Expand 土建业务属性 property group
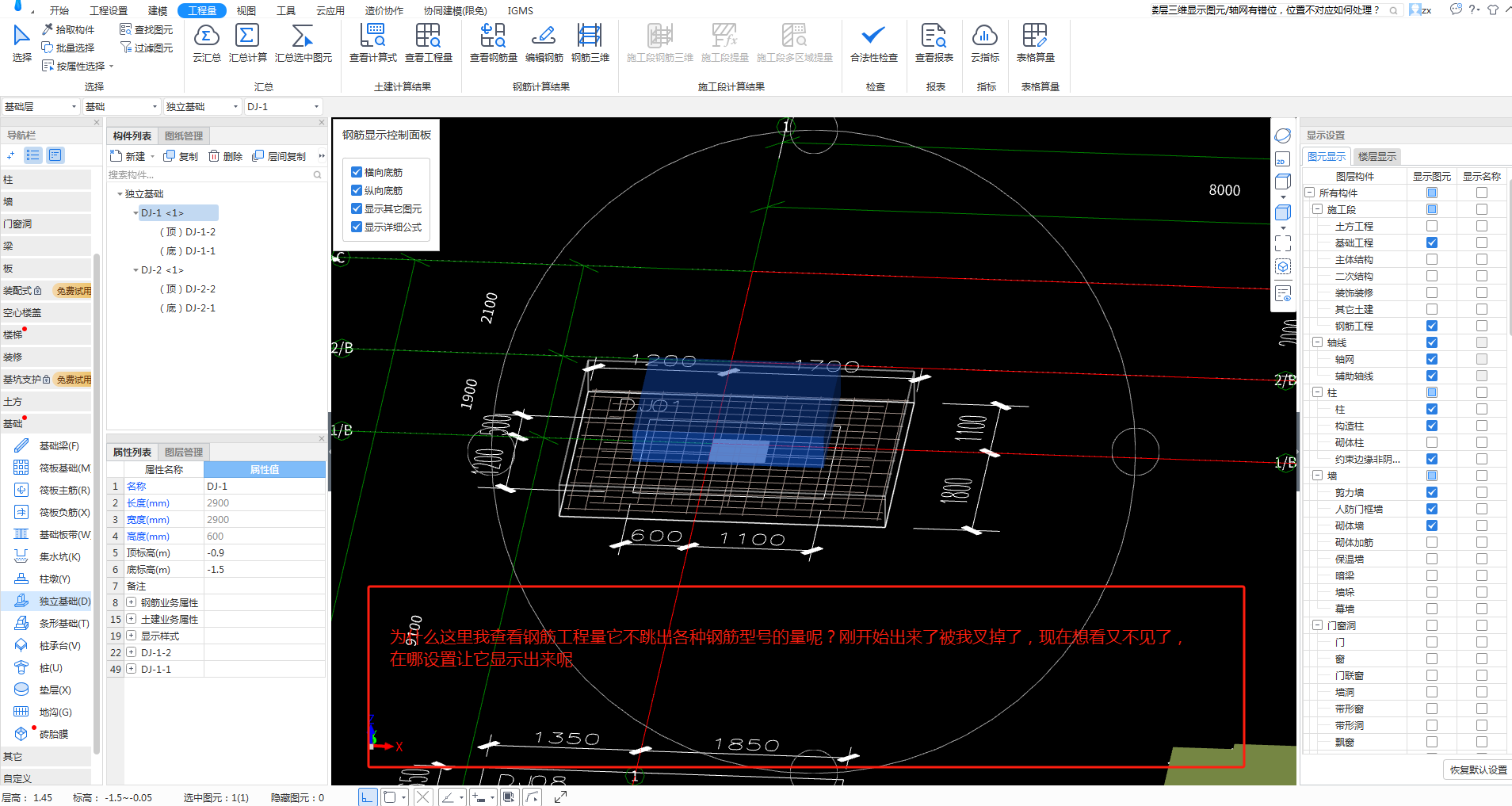Viewport: 1512px width, 806px height. 132,619
